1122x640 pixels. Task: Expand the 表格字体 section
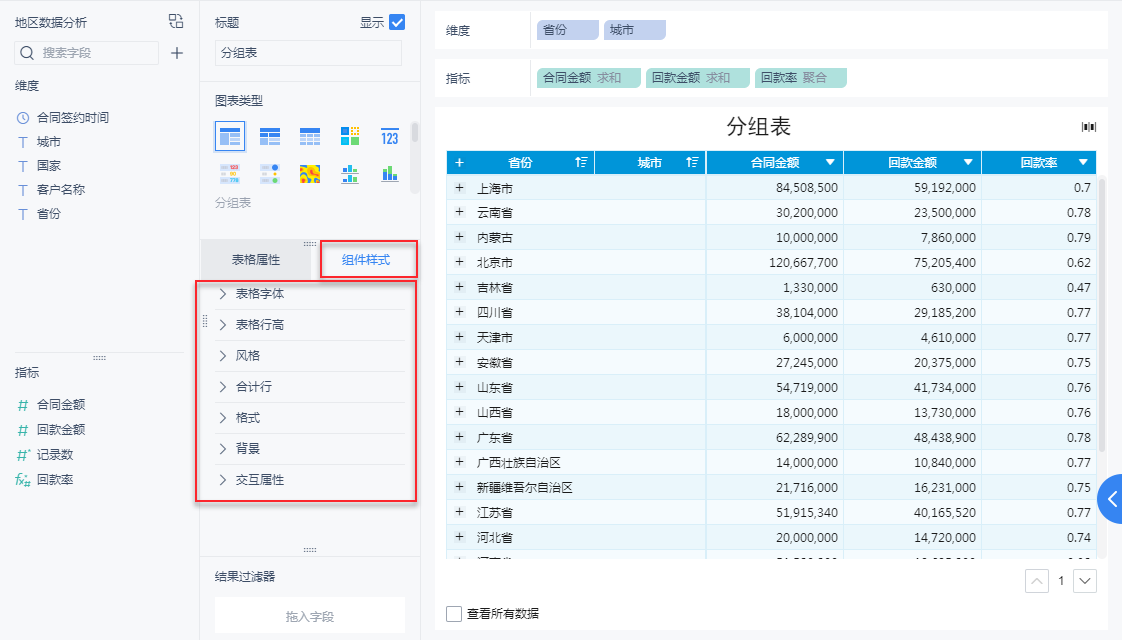311,294
